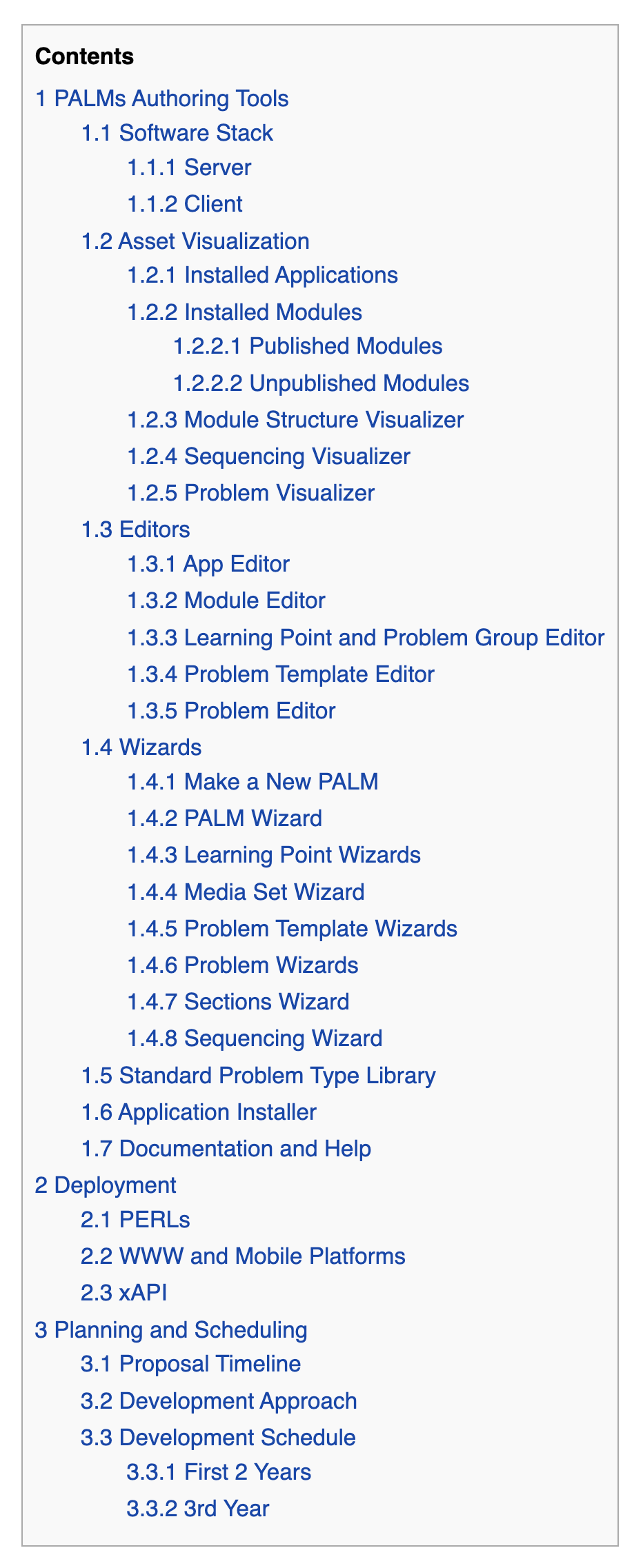Select 1.2.2.2 Unpublished Modules entry
Viewport: 643px width, 1568px height.
point(321,383)
